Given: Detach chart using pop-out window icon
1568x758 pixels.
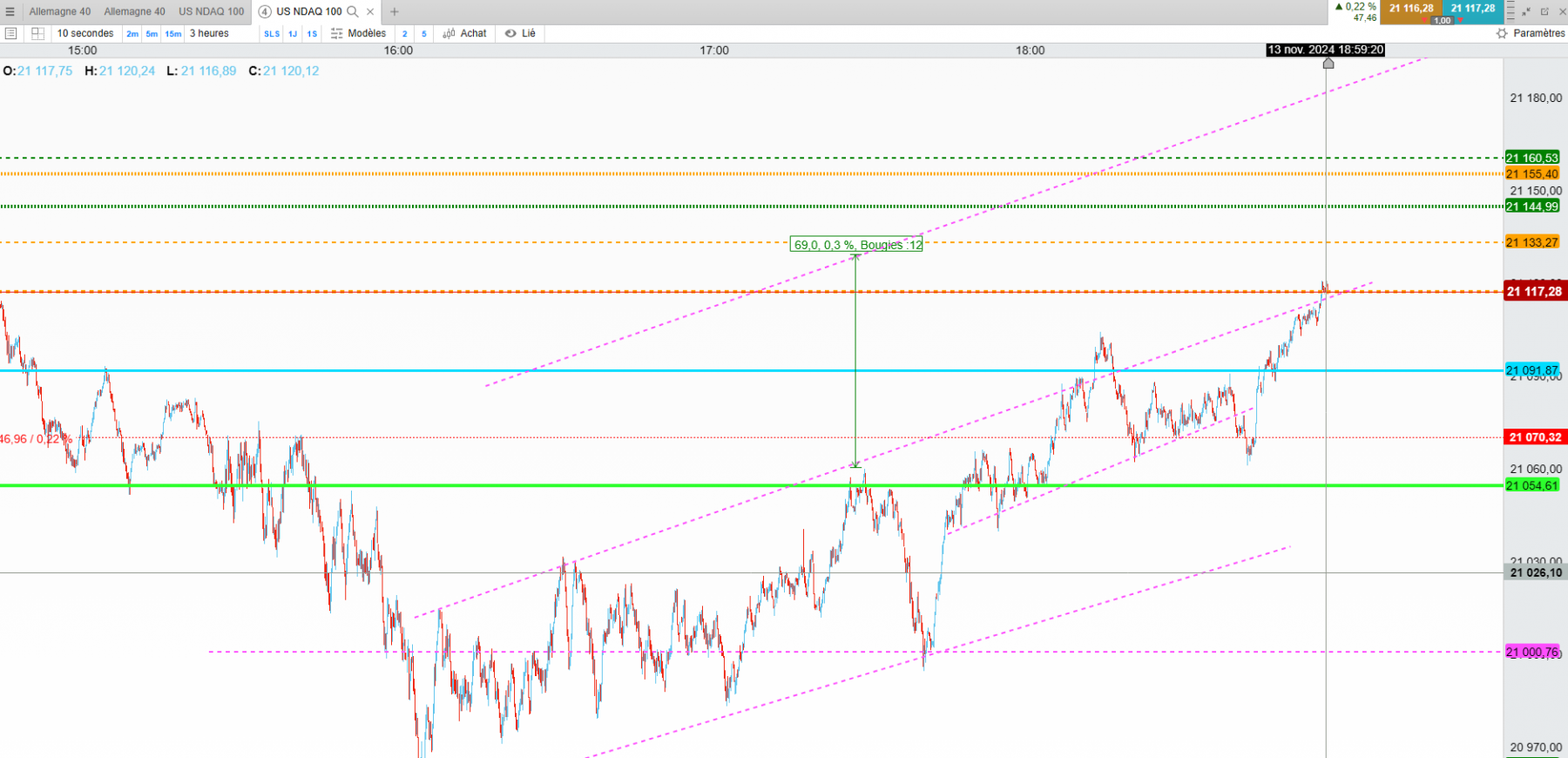Looking at the screenshot, I should [1544, 11].
